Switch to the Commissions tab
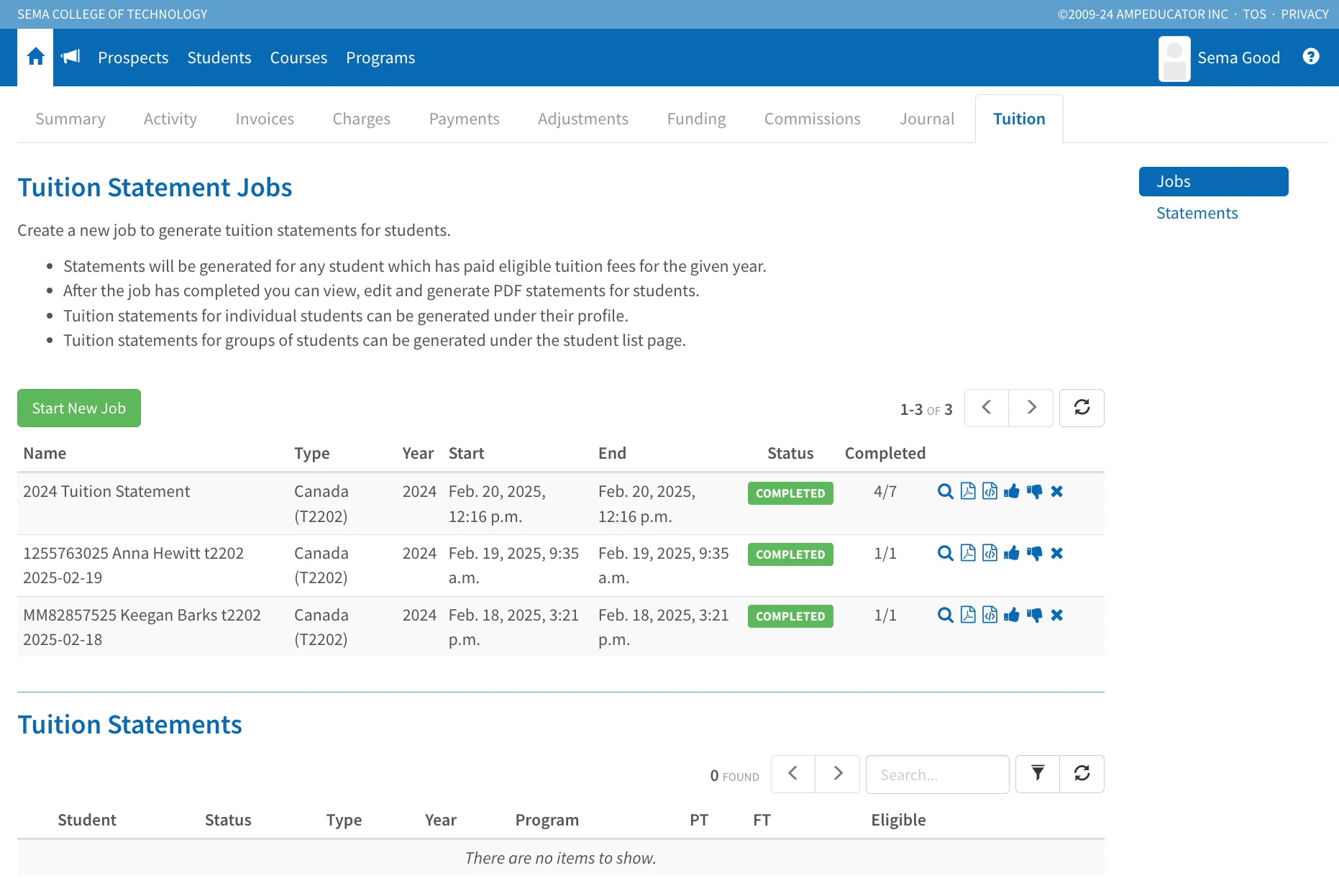 pos(812,119)
